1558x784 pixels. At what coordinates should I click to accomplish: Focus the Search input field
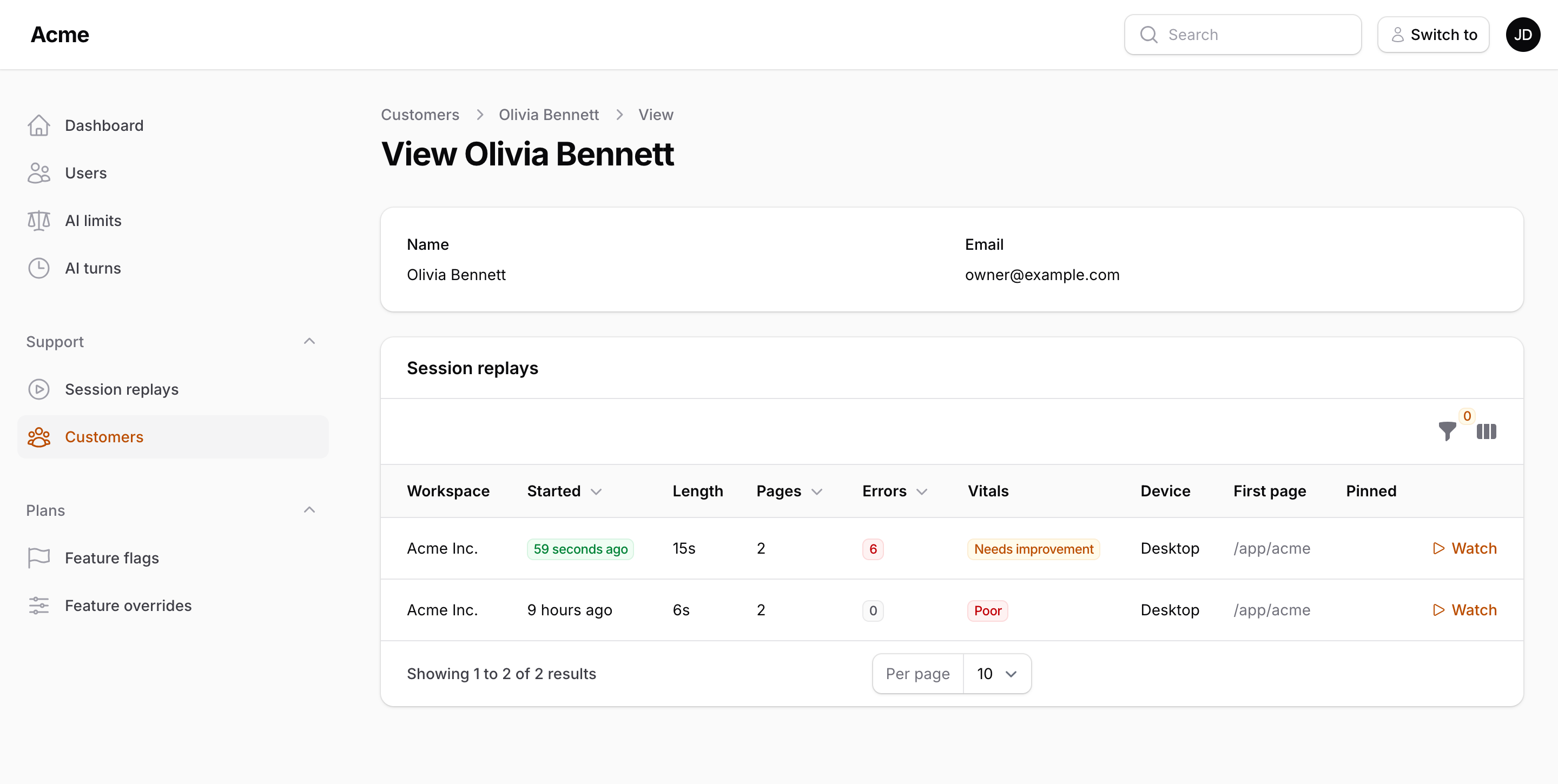click(x=1243, y=35)
